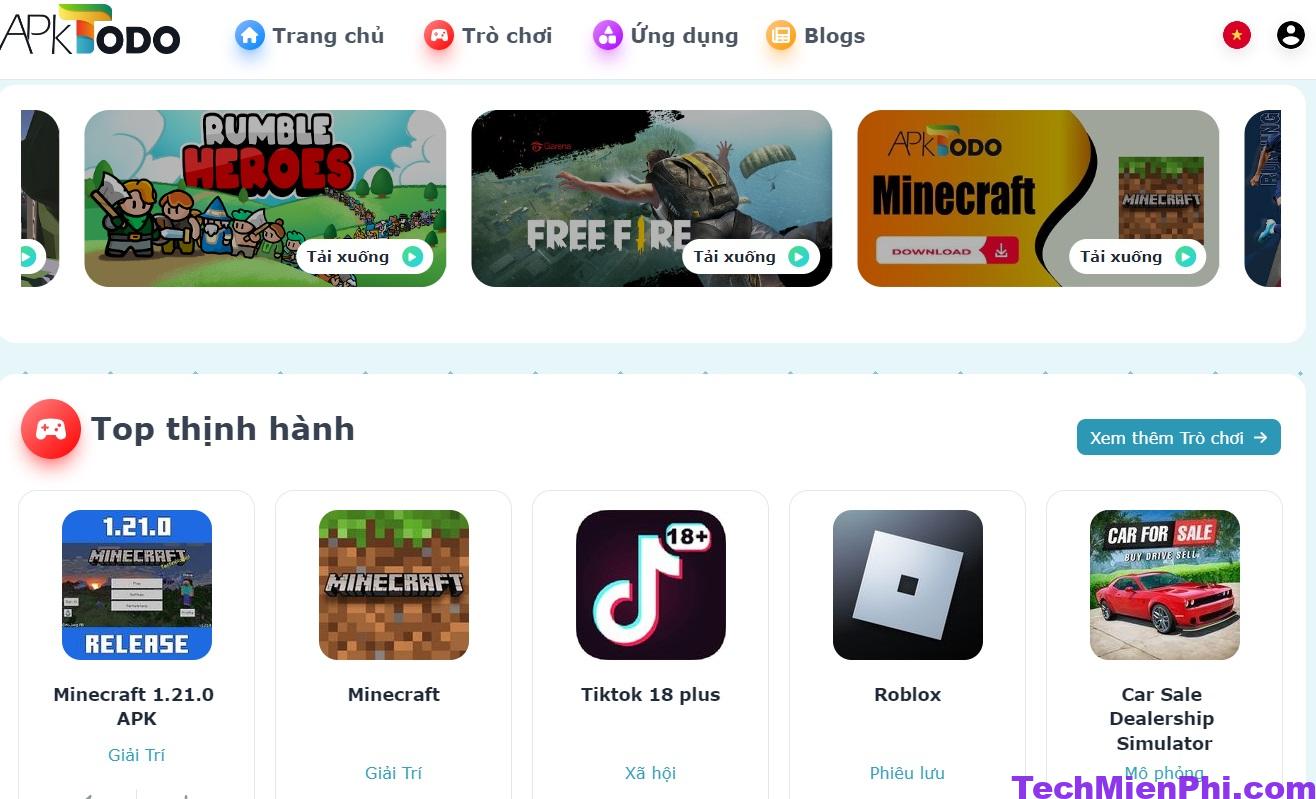The height and width of the screenshot is (799, 1316).
Task: Open Trang chủ menu item
Action: [328, 36]
